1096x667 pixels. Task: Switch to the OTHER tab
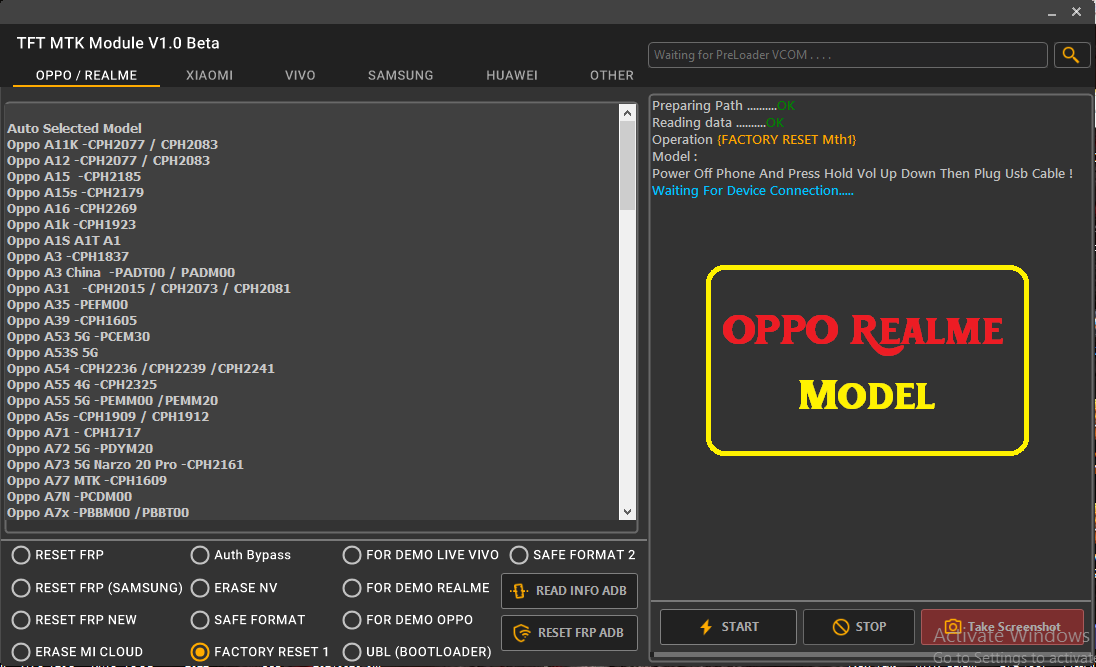[x=612, y=76]
